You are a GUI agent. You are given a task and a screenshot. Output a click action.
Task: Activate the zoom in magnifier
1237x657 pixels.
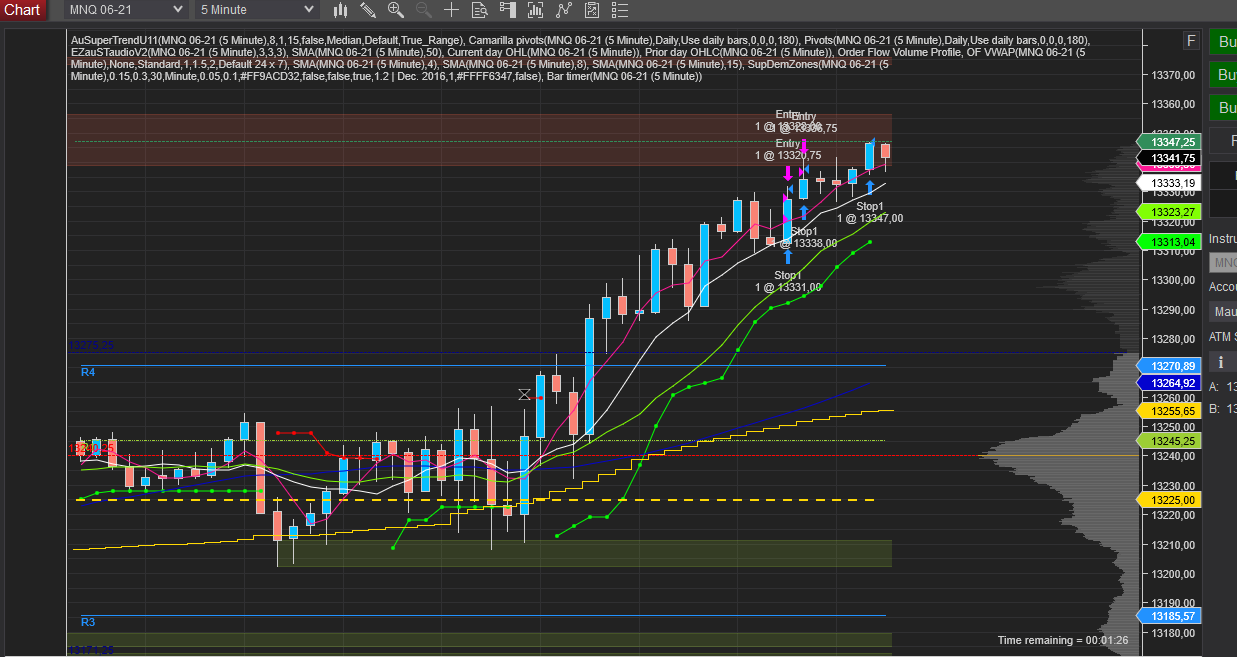[x=396, y=10]
